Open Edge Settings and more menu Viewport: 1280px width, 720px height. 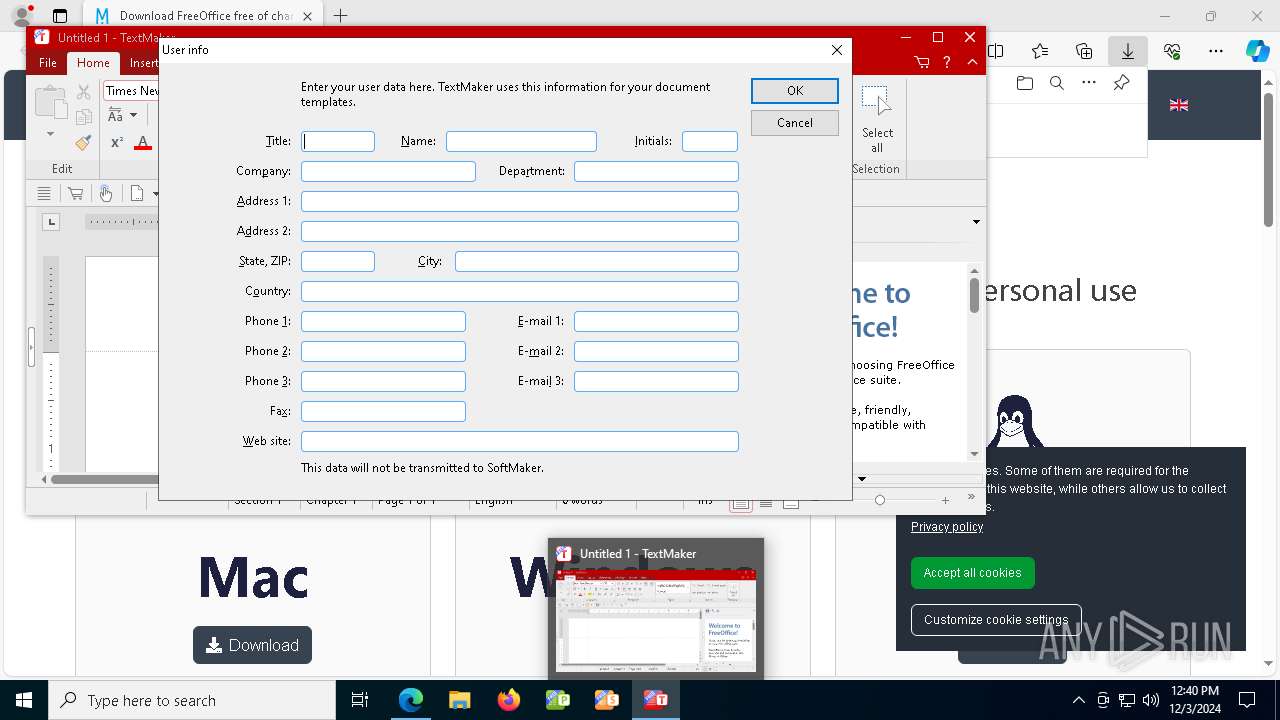pyautogui.click(x=1216, y=51)
